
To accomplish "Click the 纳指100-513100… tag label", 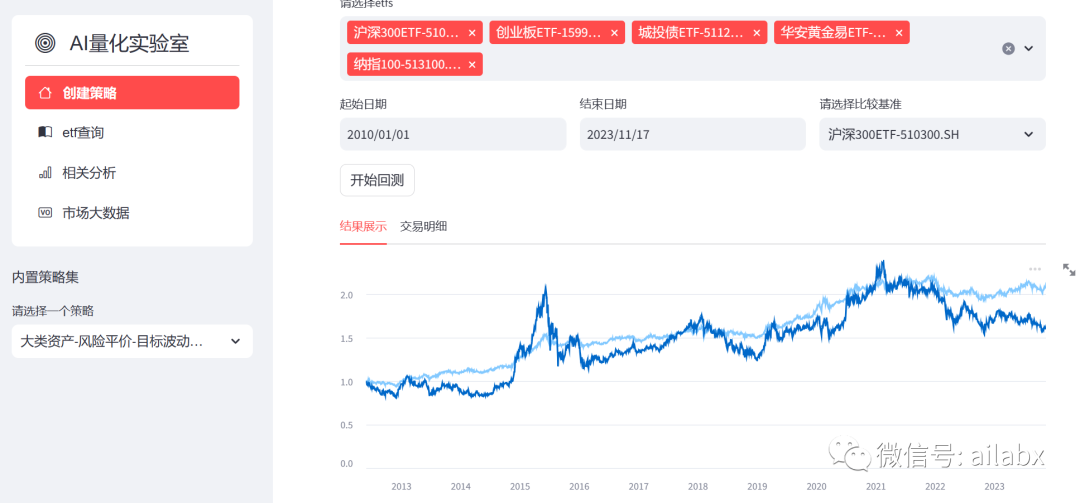I will (x=407, y=64).
